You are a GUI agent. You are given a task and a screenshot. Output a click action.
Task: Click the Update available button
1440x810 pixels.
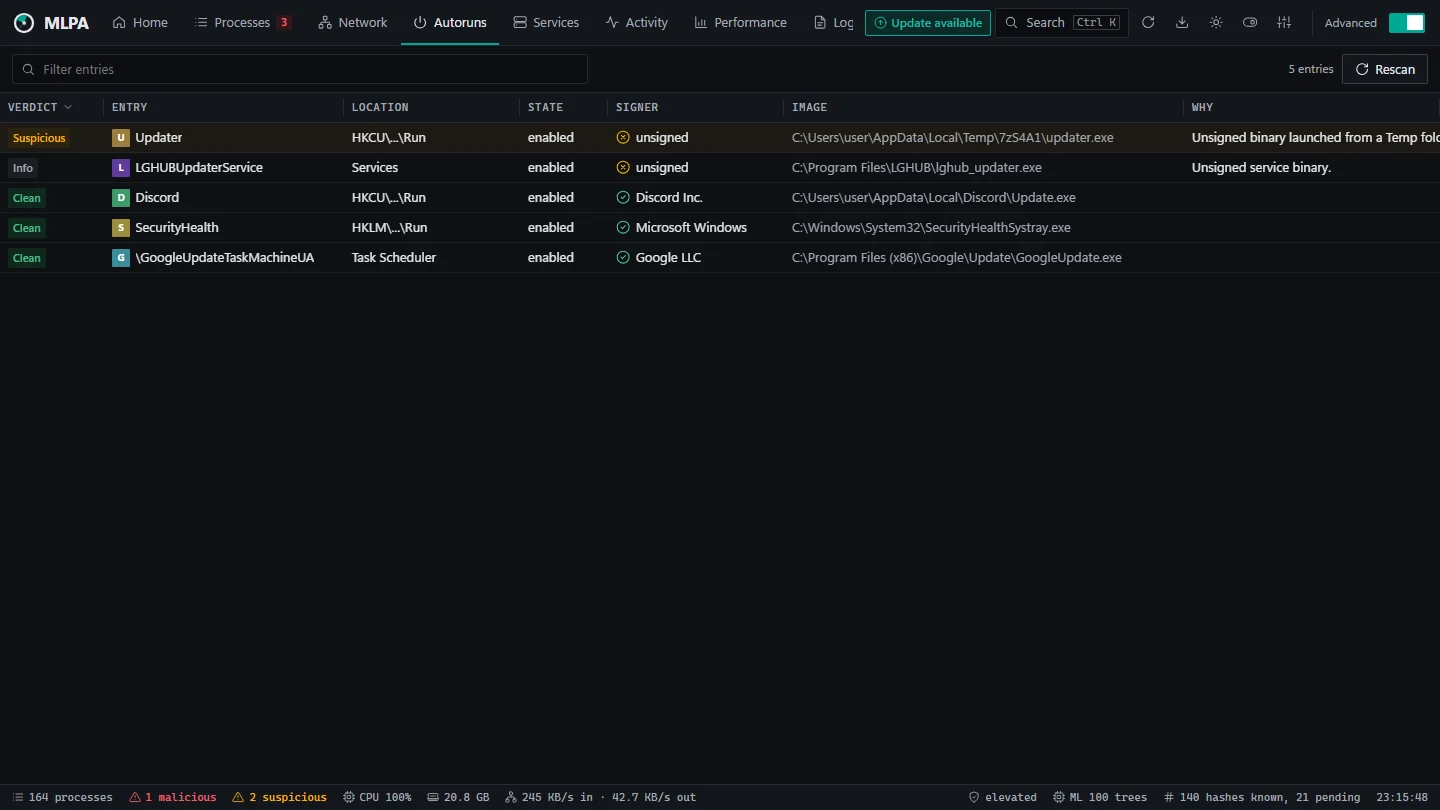pos(928,23)
